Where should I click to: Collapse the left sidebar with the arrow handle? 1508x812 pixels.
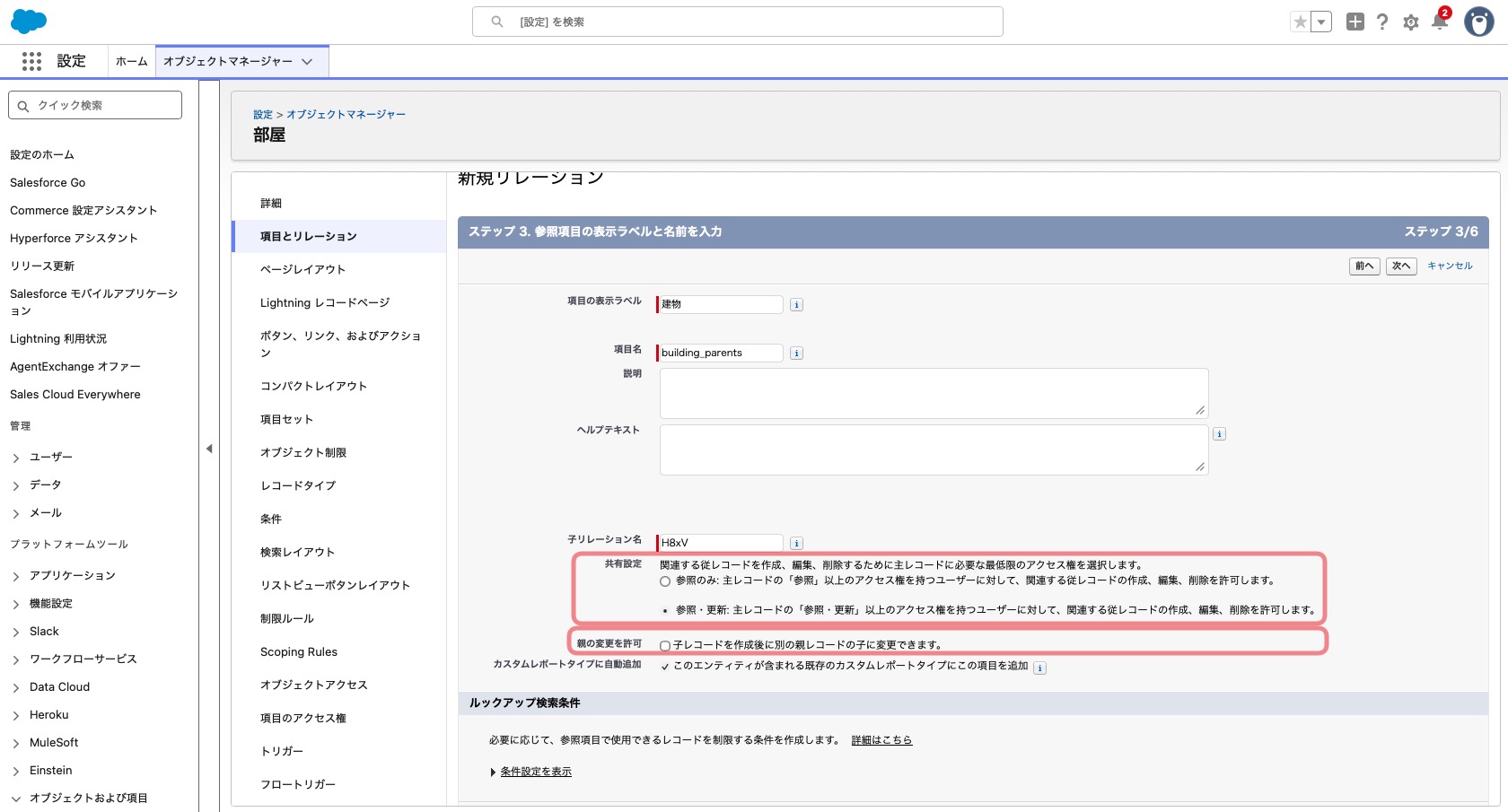(x=209, y=449)
